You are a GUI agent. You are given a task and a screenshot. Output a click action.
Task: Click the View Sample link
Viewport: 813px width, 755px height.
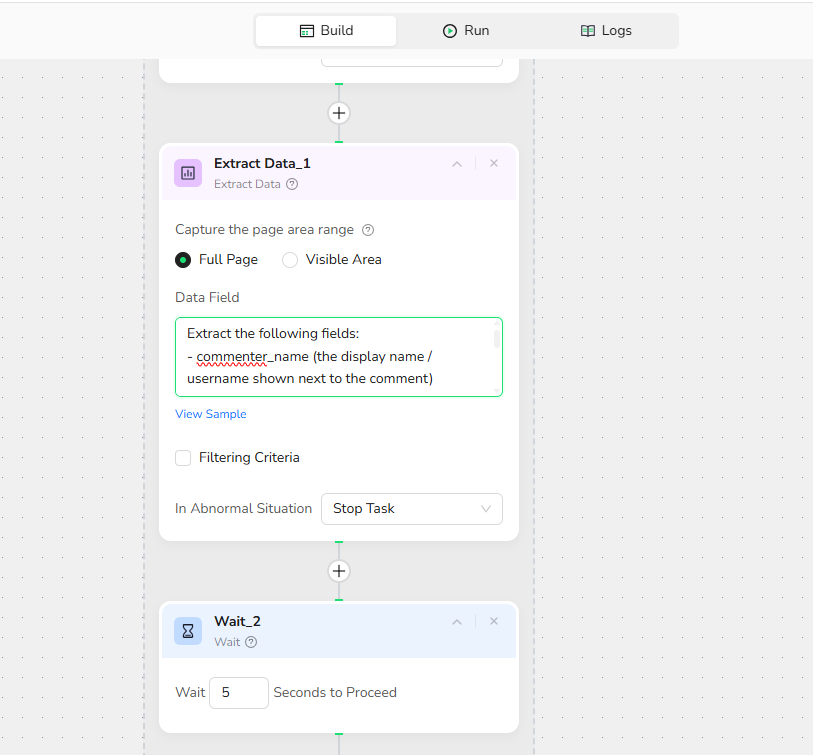tap(211, 414)
